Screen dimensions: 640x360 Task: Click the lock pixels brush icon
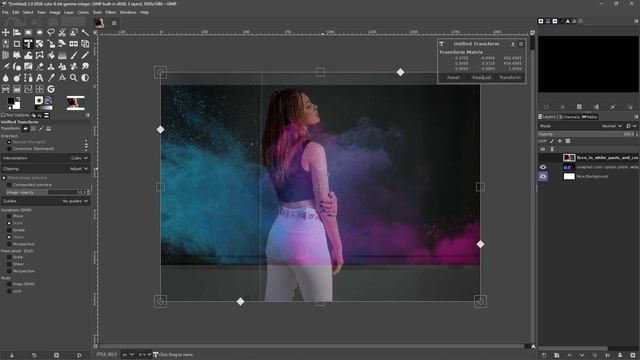(x=552, y=141)
